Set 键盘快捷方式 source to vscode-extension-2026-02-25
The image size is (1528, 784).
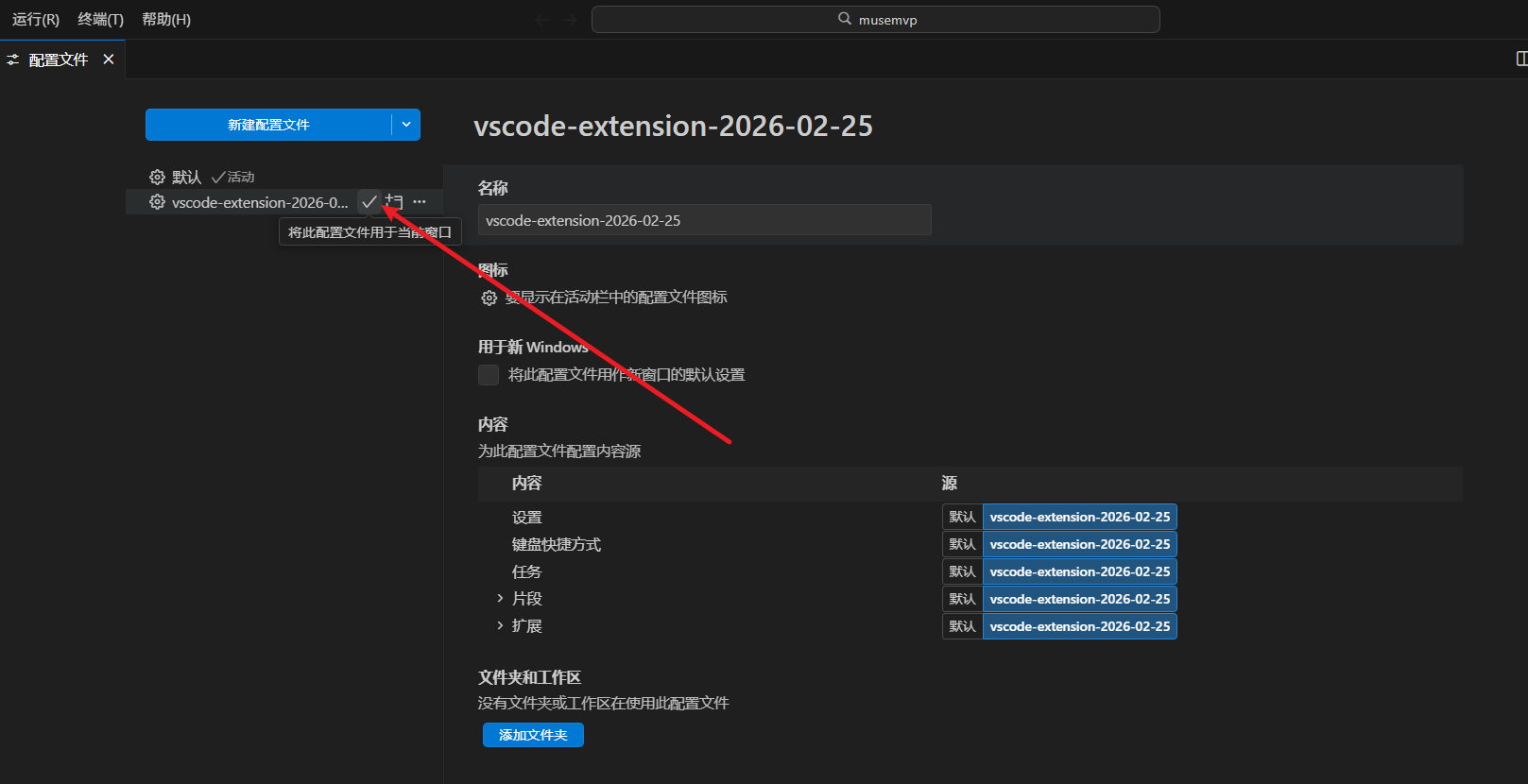(x=1080, y=544)
